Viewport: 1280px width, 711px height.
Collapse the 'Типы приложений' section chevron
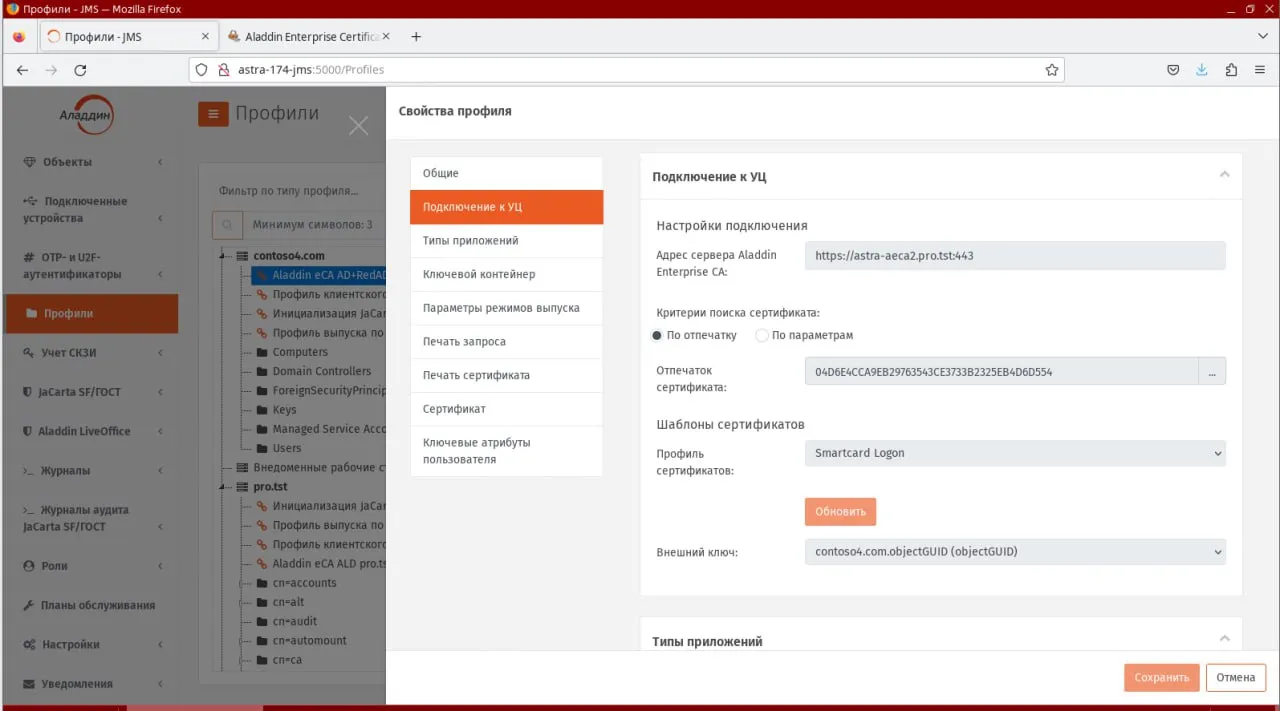coord(1224,639)
